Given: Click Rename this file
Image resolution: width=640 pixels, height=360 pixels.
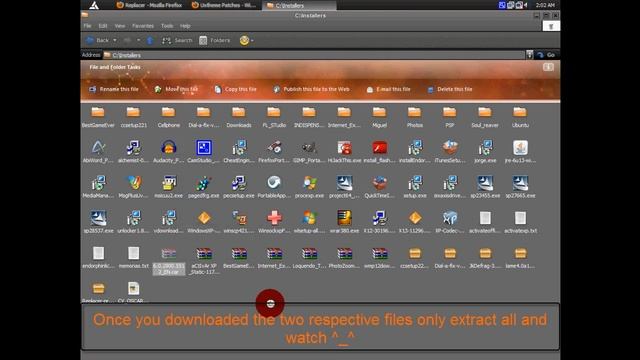Looking at the screenshot, I should [114, 89].
